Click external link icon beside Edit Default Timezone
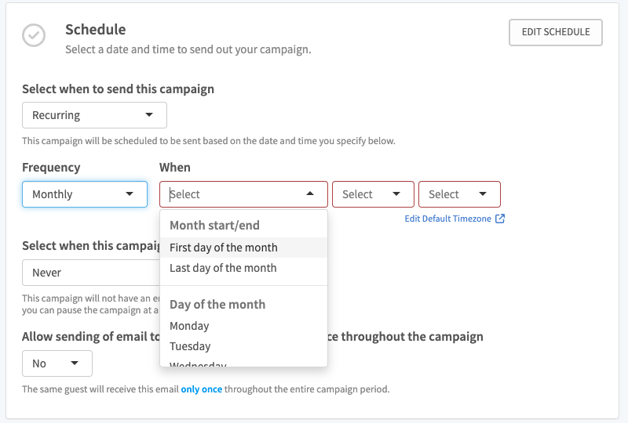 500,219
